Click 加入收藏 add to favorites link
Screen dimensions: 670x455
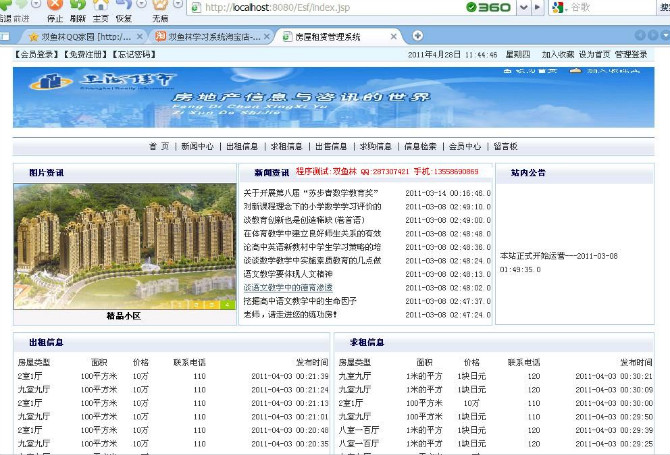pyautogui.click(x=558, y=55)
